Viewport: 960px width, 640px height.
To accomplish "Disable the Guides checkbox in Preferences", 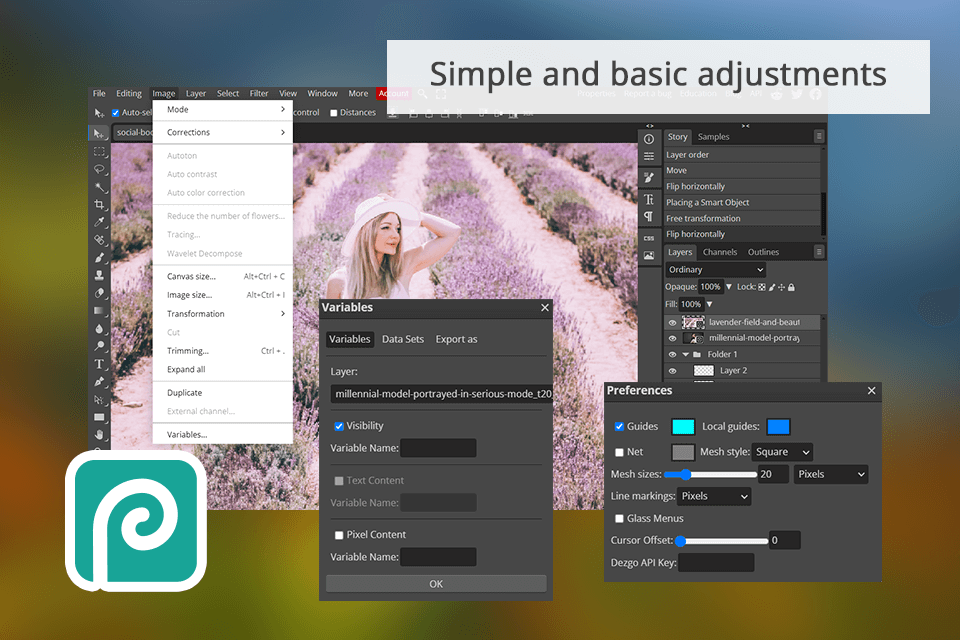I will [619, 427].
